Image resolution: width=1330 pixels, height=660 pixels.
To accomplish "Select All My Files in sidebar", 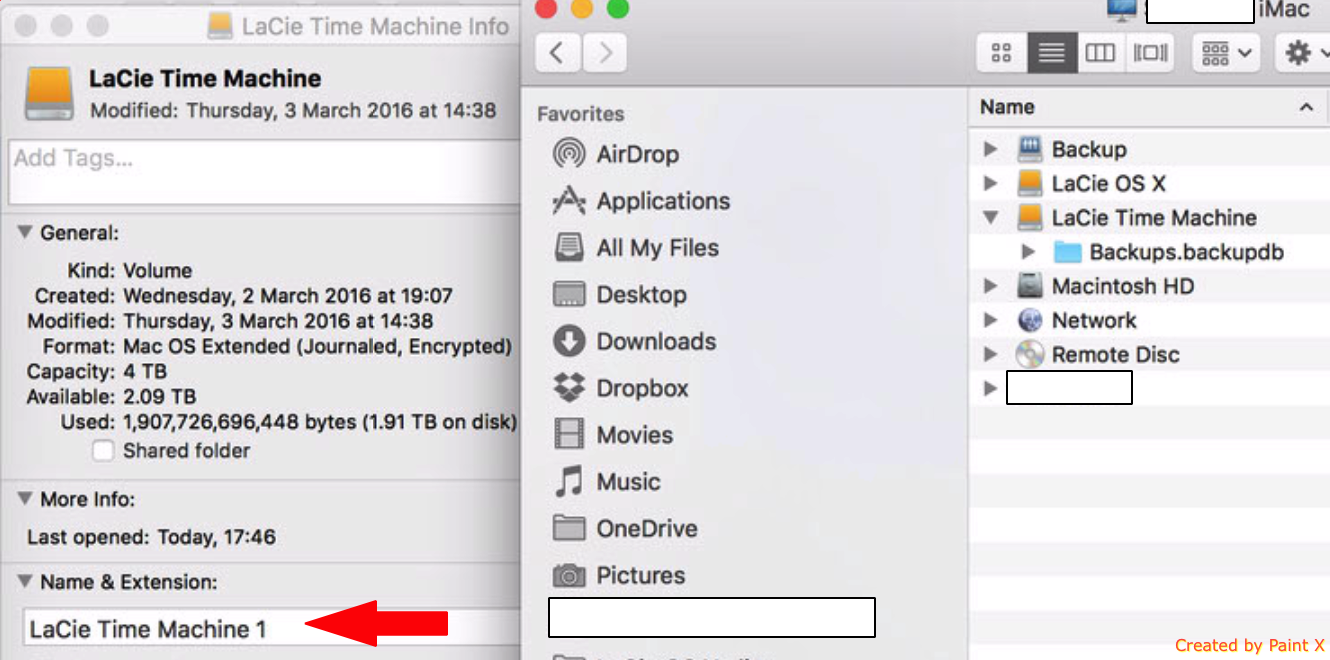I will (636, 248).
